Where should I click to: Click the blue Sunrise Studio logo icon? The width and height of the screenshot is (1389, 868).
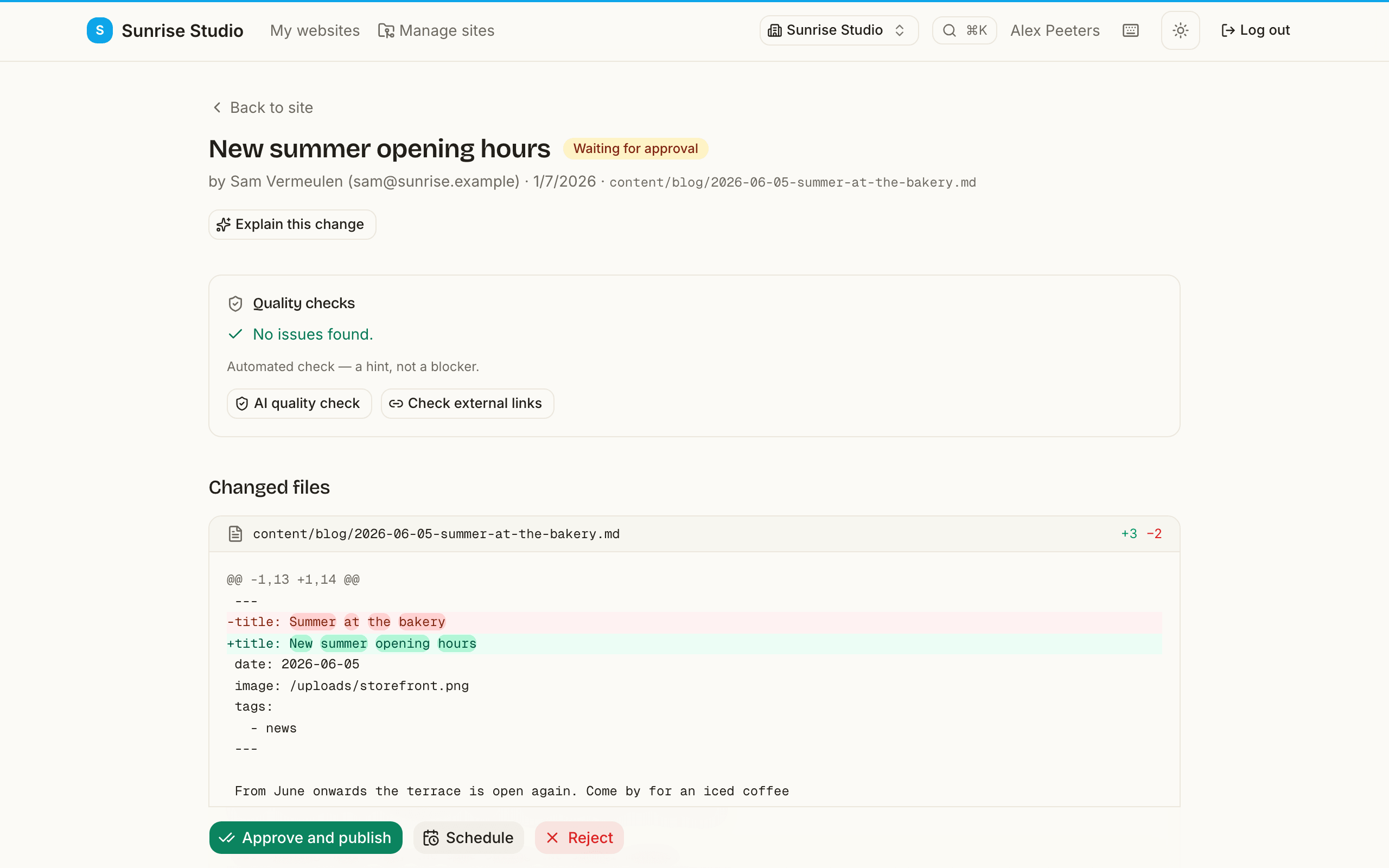tap(99, 30)
